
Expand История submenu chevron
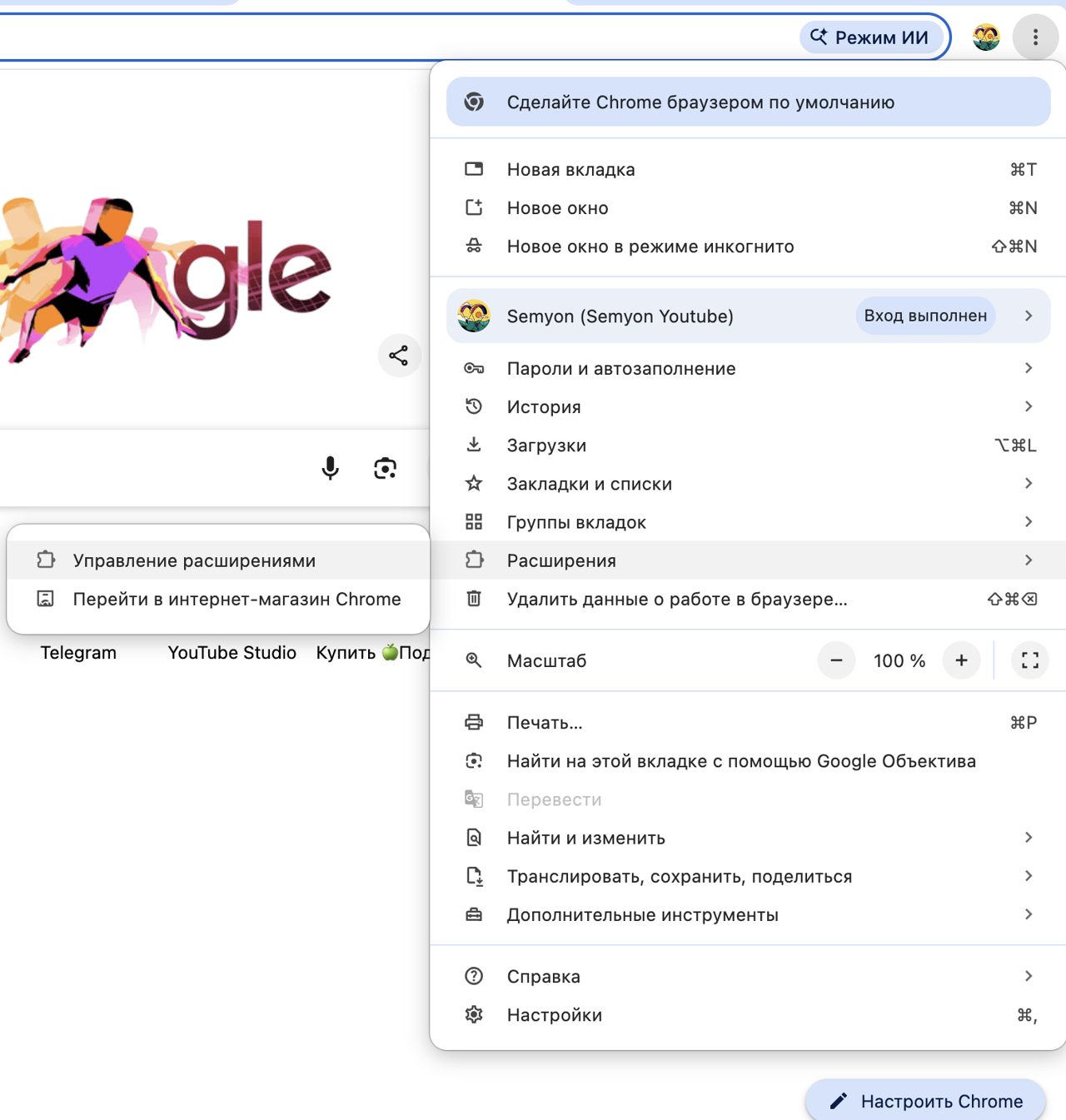(1029, 406)
